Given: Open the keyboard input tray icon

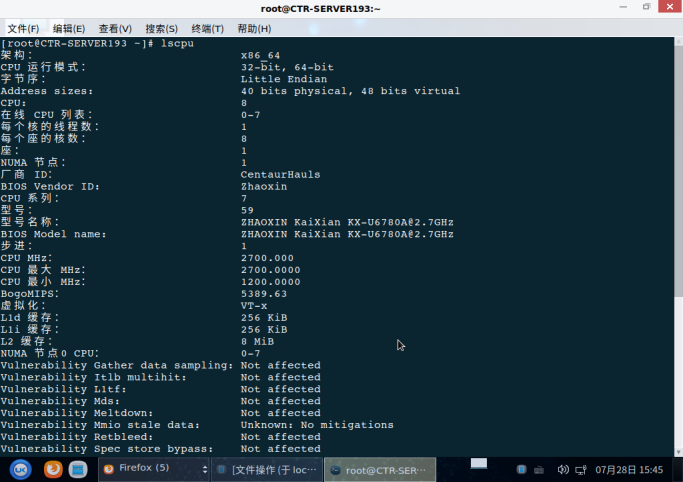Looking at the screenshot, I should tap(539, 470).
